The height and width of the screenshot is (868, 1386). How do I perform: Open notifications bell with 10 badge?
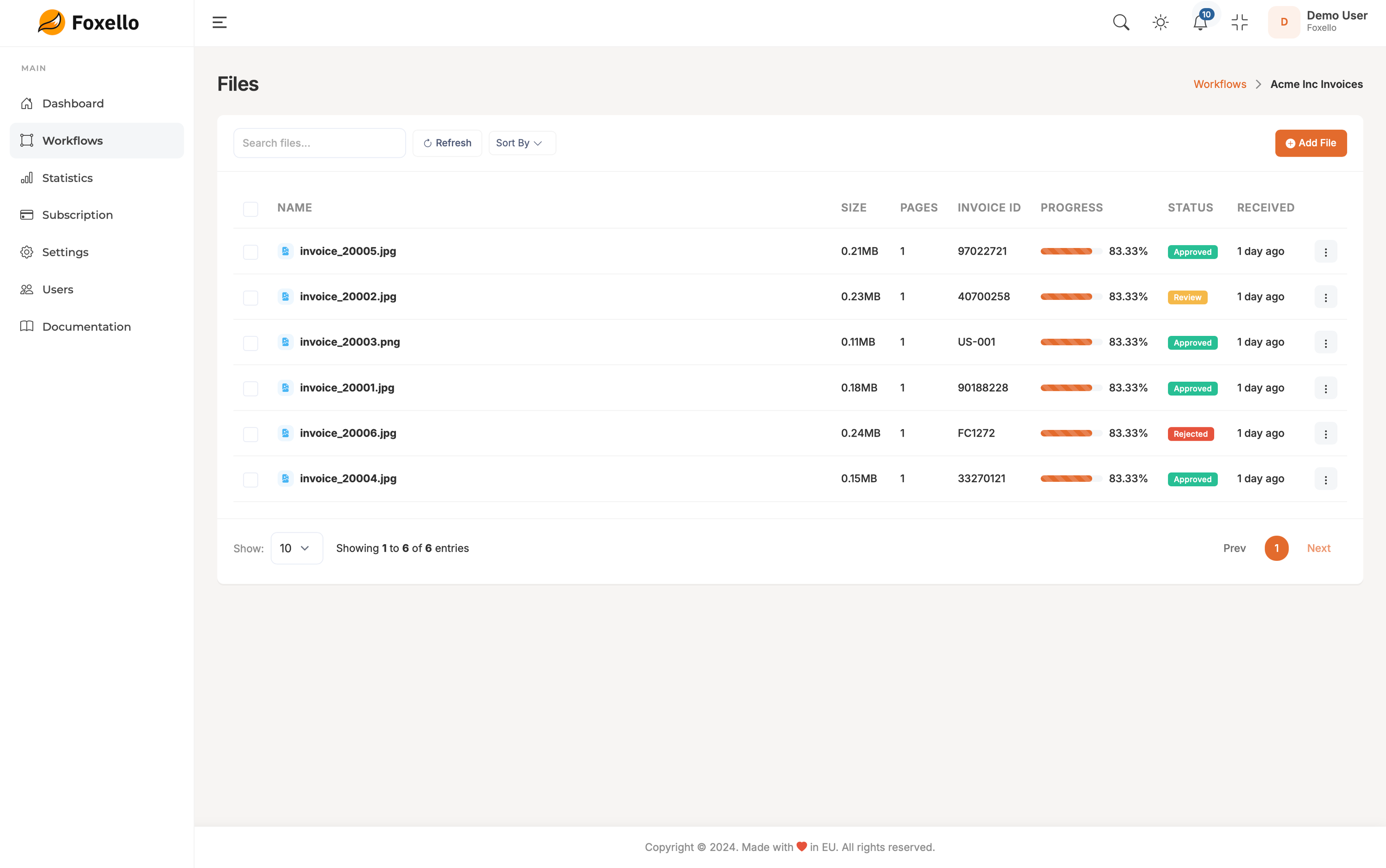click(1201, 22)
